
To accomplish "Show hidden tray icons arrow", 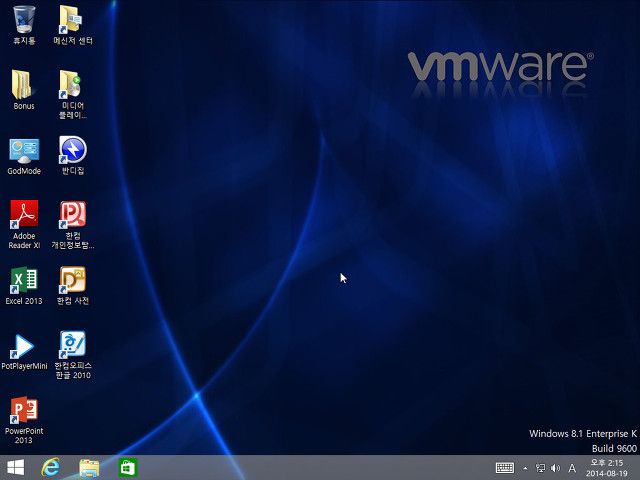I will click(x=525, y=468).
